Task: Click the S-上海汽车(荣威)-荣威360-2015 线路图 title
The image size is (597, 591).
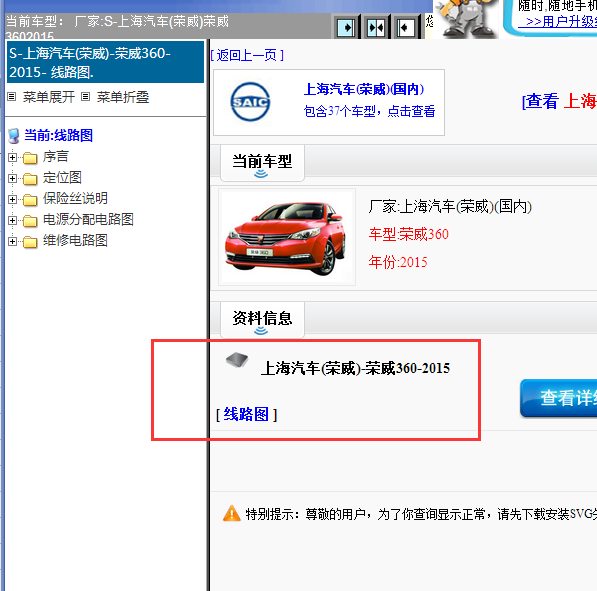Action: [x=105, y=62]
